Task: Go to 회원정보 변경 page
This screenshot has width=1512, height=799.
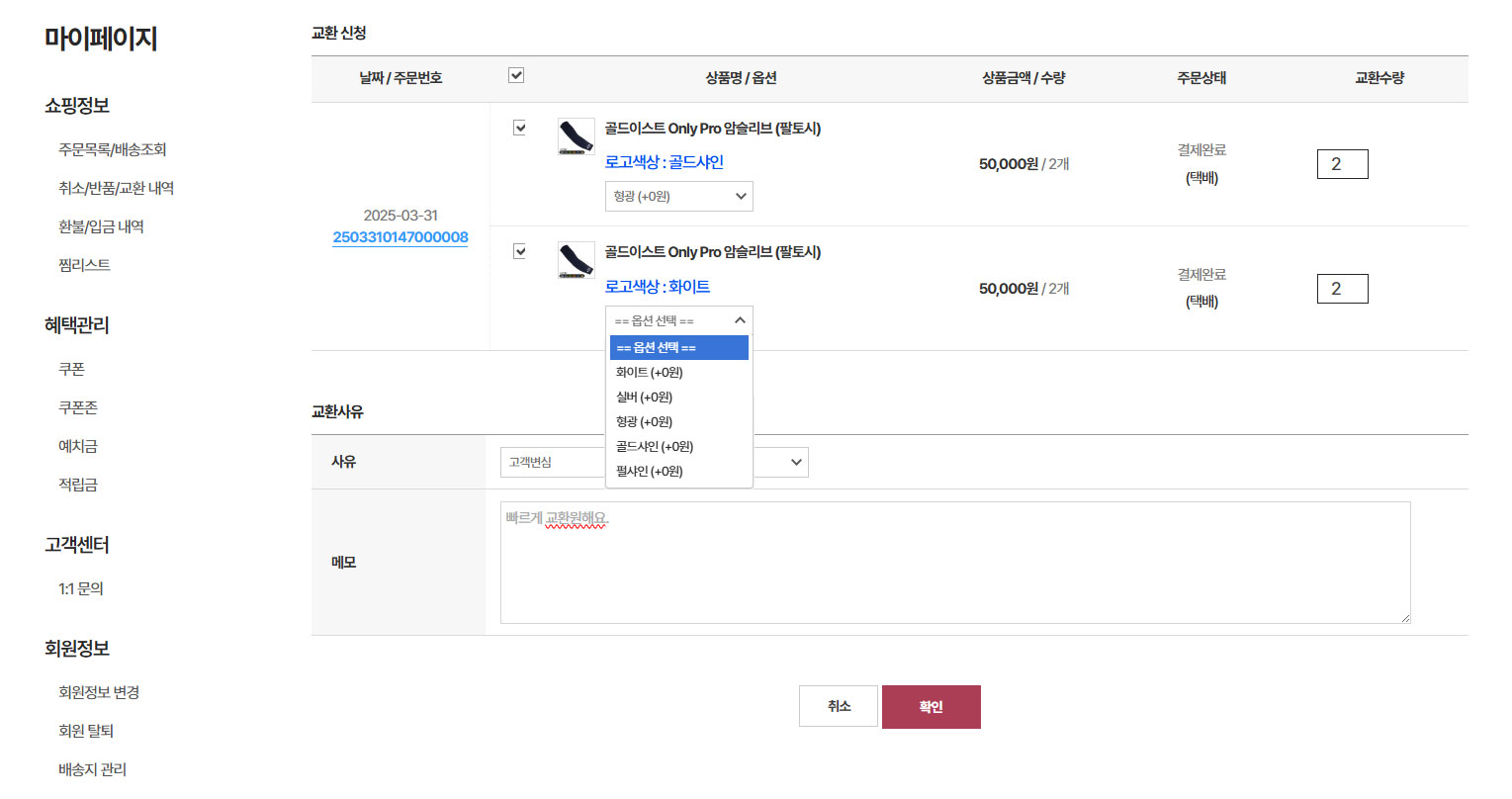Action: pyautogui.click(x=99, y=692)
